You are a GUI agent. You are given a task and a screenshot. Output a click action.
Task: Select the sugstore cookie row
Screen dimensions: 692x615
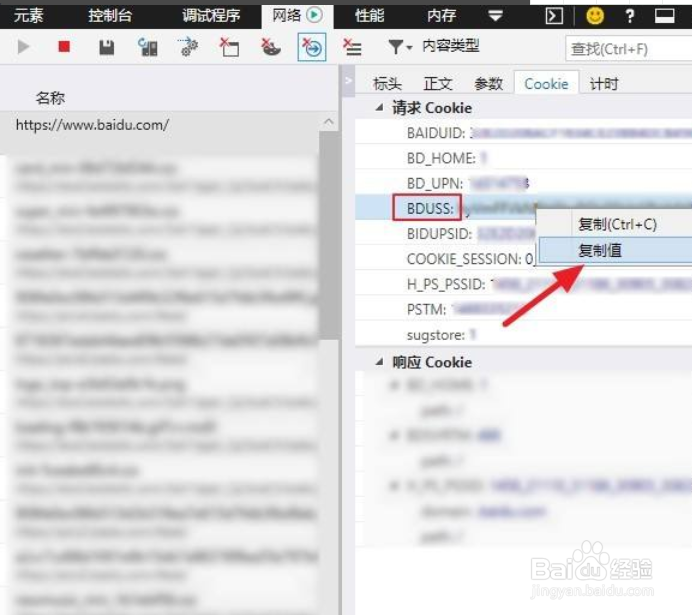coord(523,334)
